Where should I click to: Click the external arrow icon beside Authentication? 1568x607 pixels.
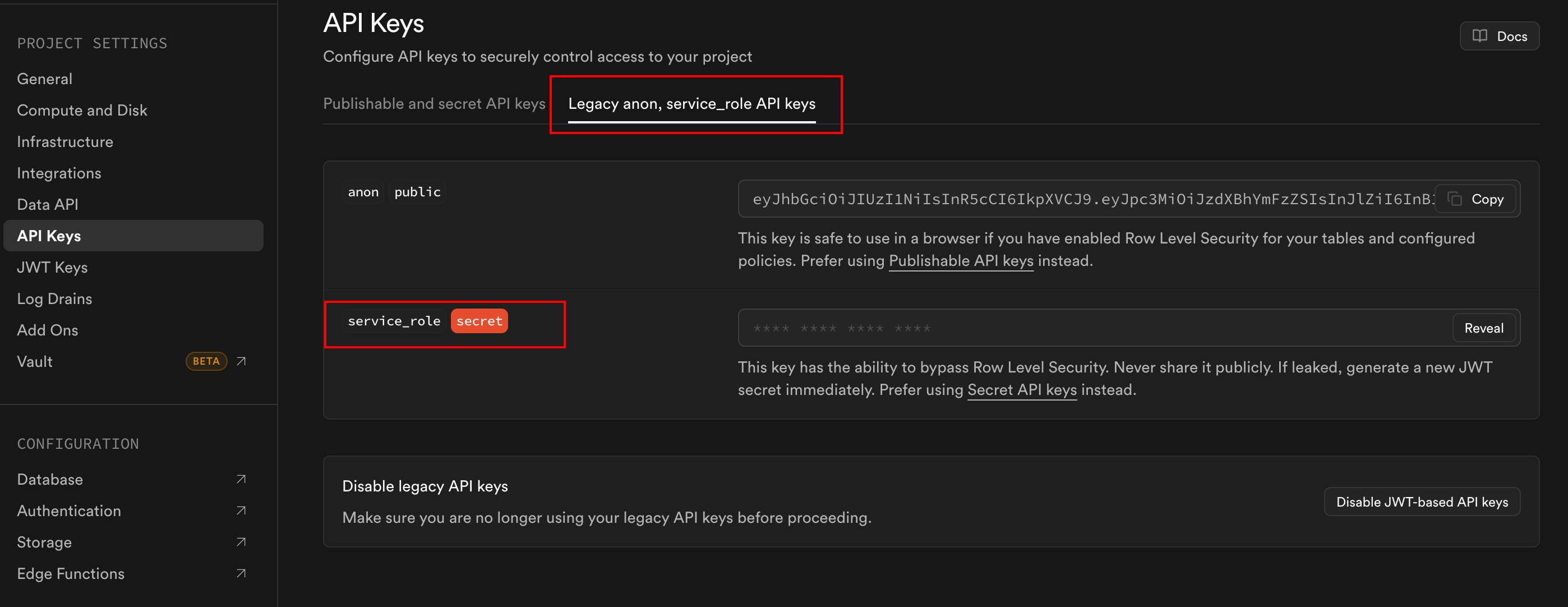coord(241,511)
